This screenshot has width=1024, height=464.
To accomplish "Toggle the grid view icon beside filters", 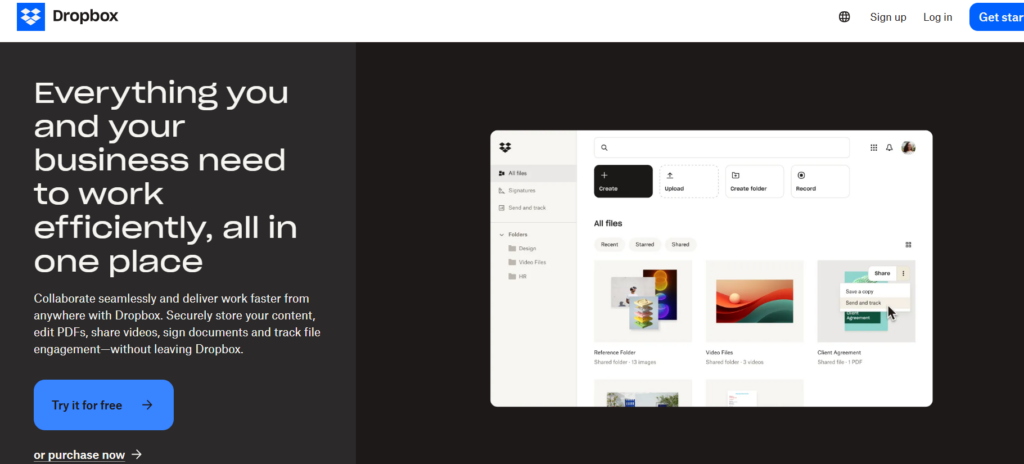I will [908, 245].
